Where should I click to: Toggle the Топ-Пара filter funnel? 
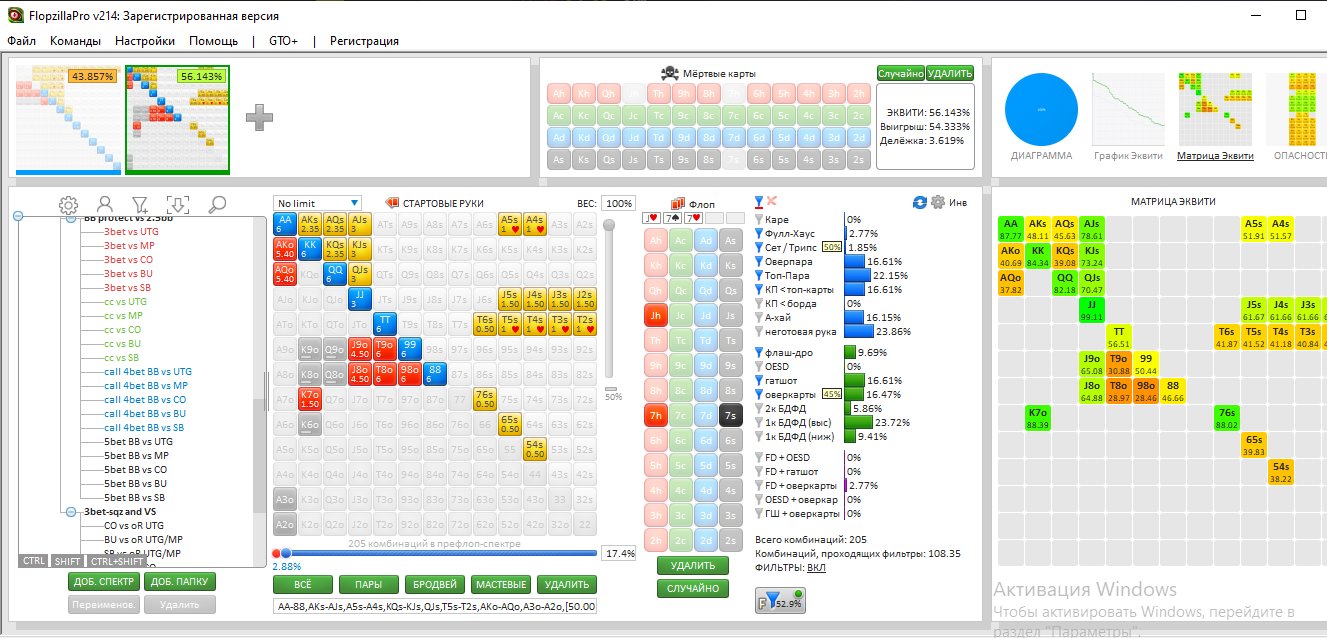(x=759, y=275)
